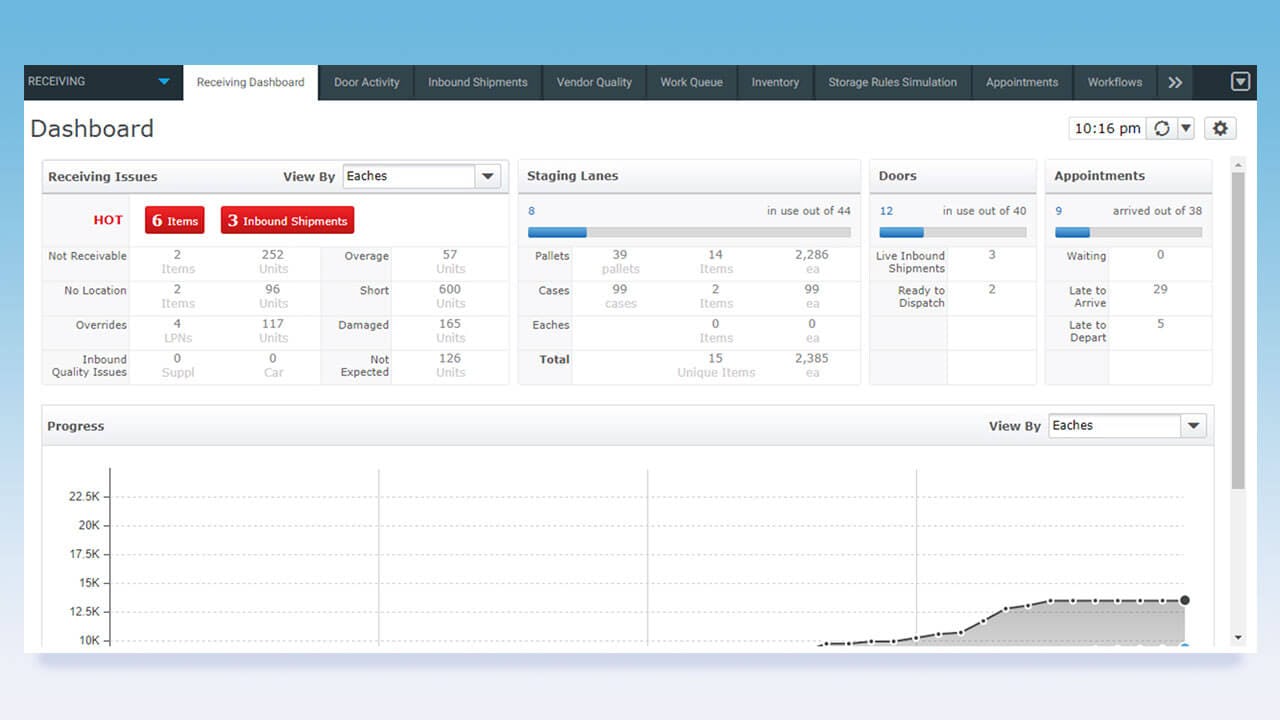Open the top-right panel arrow icon
1280x720 pixels.
(x=1240, y=82)
